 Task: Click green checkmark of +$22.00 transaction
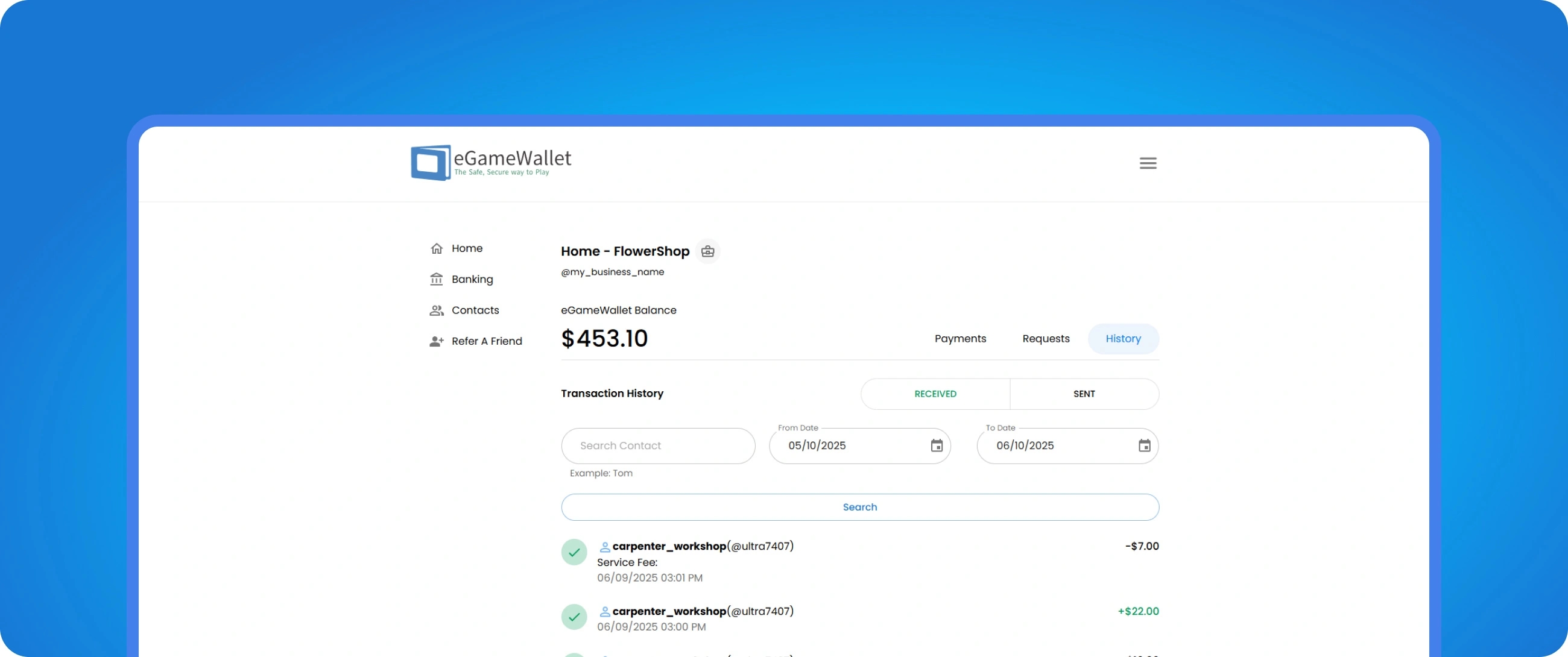click(574, 617)
